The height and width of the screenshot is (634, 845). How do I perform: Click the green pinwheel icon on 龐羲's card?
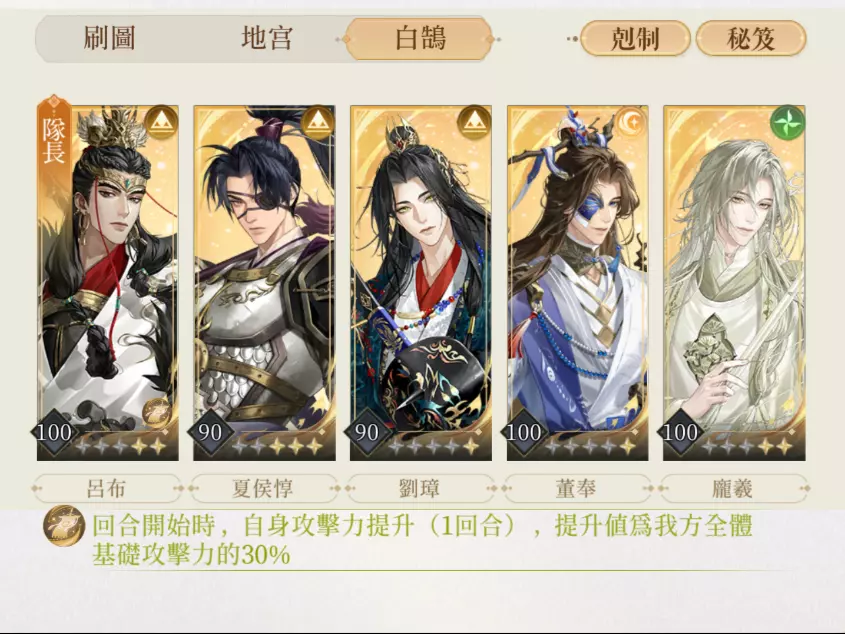(787, 122)
